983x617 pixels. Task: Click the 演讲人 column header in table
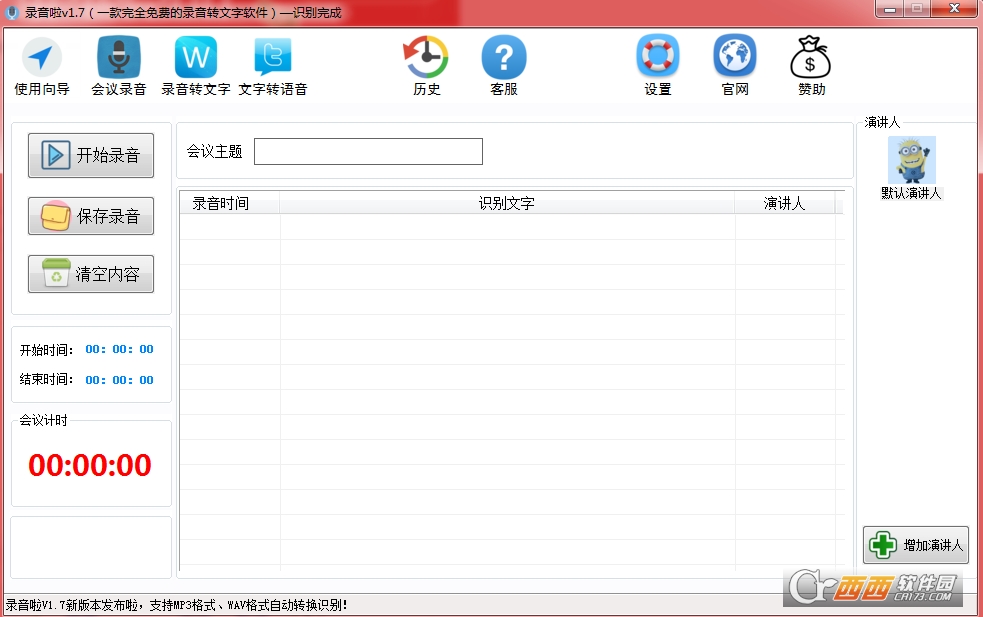(x=784, y=204)
